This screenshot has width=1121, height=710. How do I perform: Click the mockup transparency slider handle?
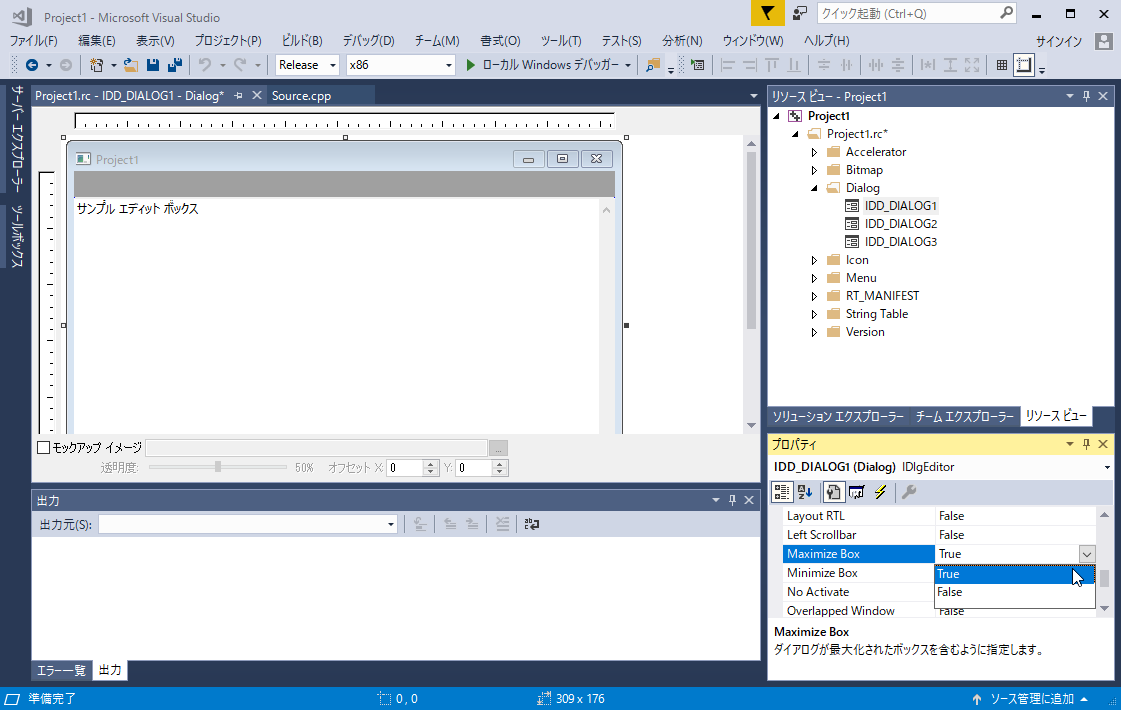pos(218,467)
